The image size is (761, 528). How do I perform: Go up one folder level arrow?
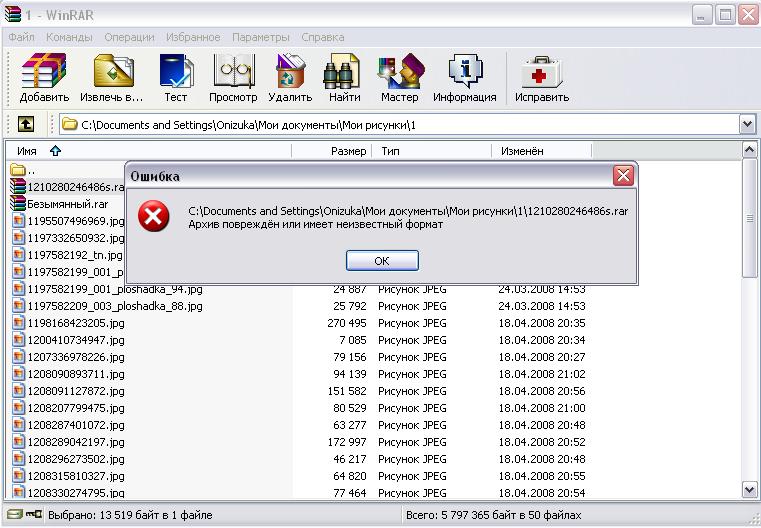[x=26, y=124]
